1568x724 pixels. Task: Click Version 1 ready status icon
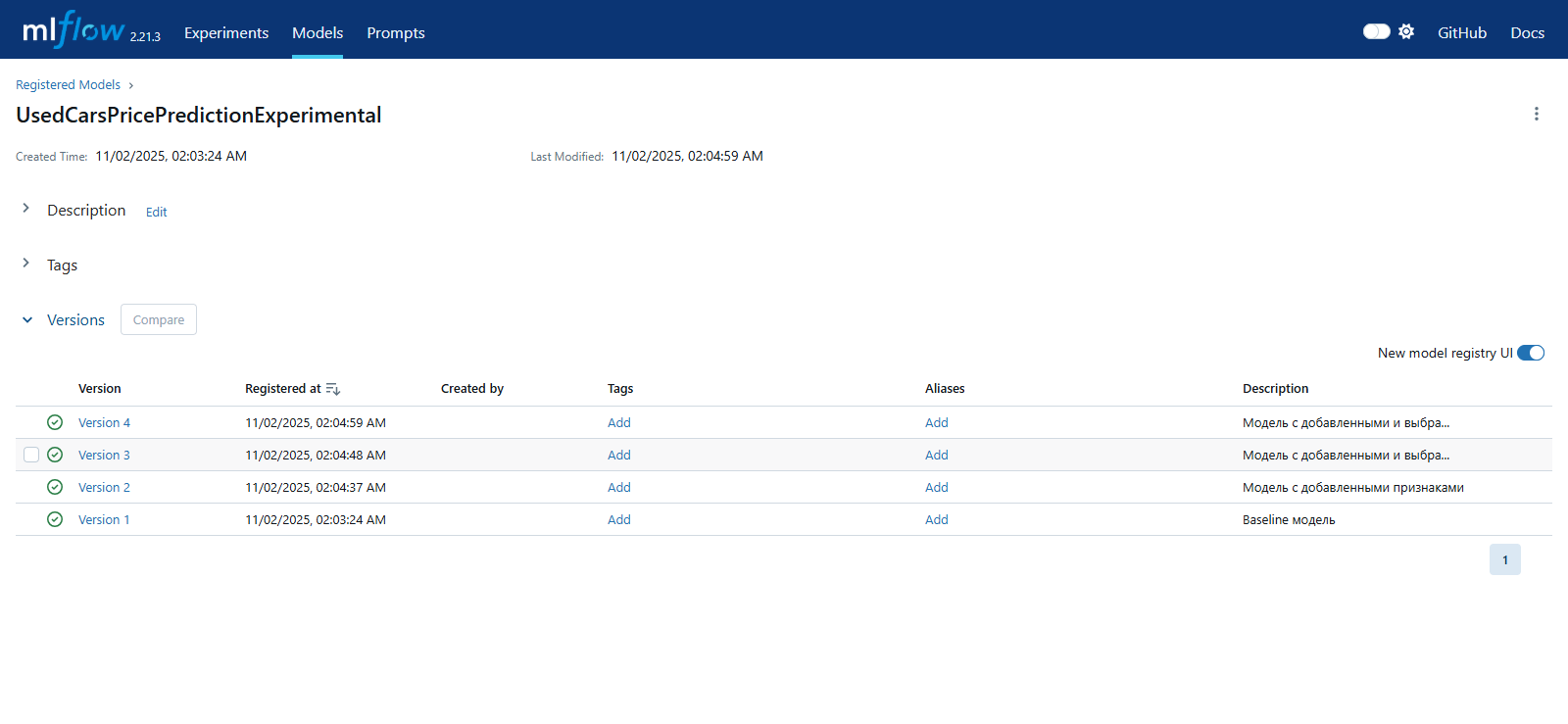pos(55,519)
